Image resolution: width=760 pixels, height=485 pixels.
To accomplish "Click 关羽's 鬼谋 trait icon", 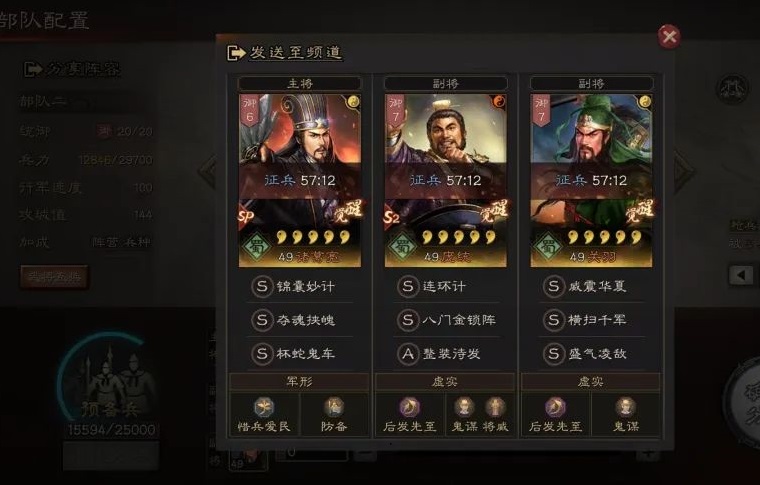I will [x=626, y=407].
